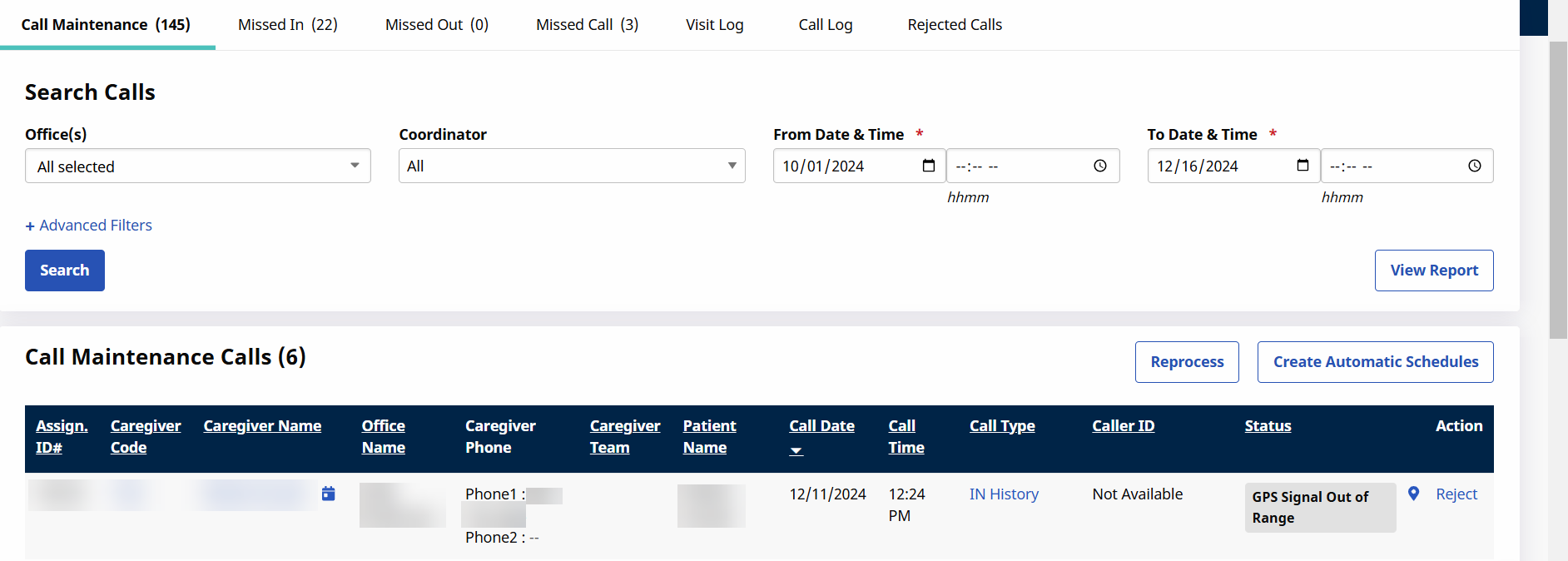Open the To Time clock picker icon
The image size is (1568, 561).
[x=1474, y=166]
